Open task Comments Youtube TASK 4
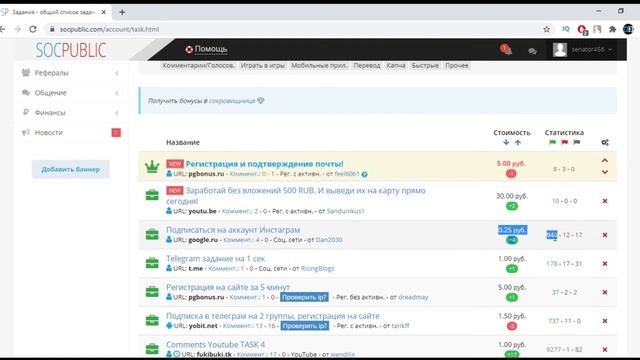Viewport: 640px width, 360px height. pos(216,344)
